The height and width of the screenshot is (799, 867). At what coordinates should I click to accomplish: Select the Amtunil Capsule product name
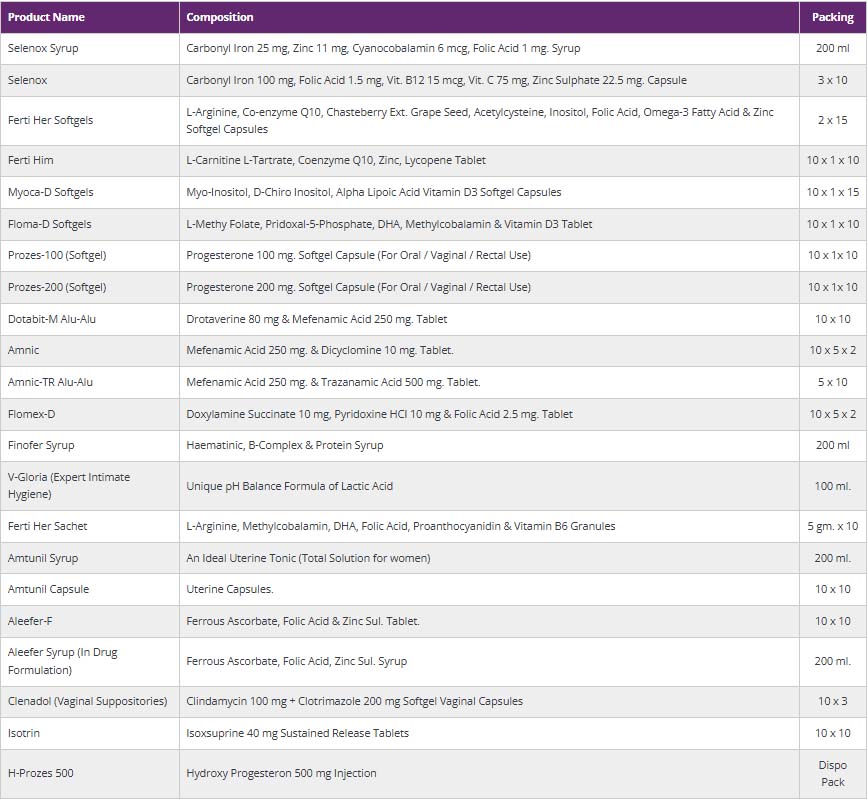[48, 589]
